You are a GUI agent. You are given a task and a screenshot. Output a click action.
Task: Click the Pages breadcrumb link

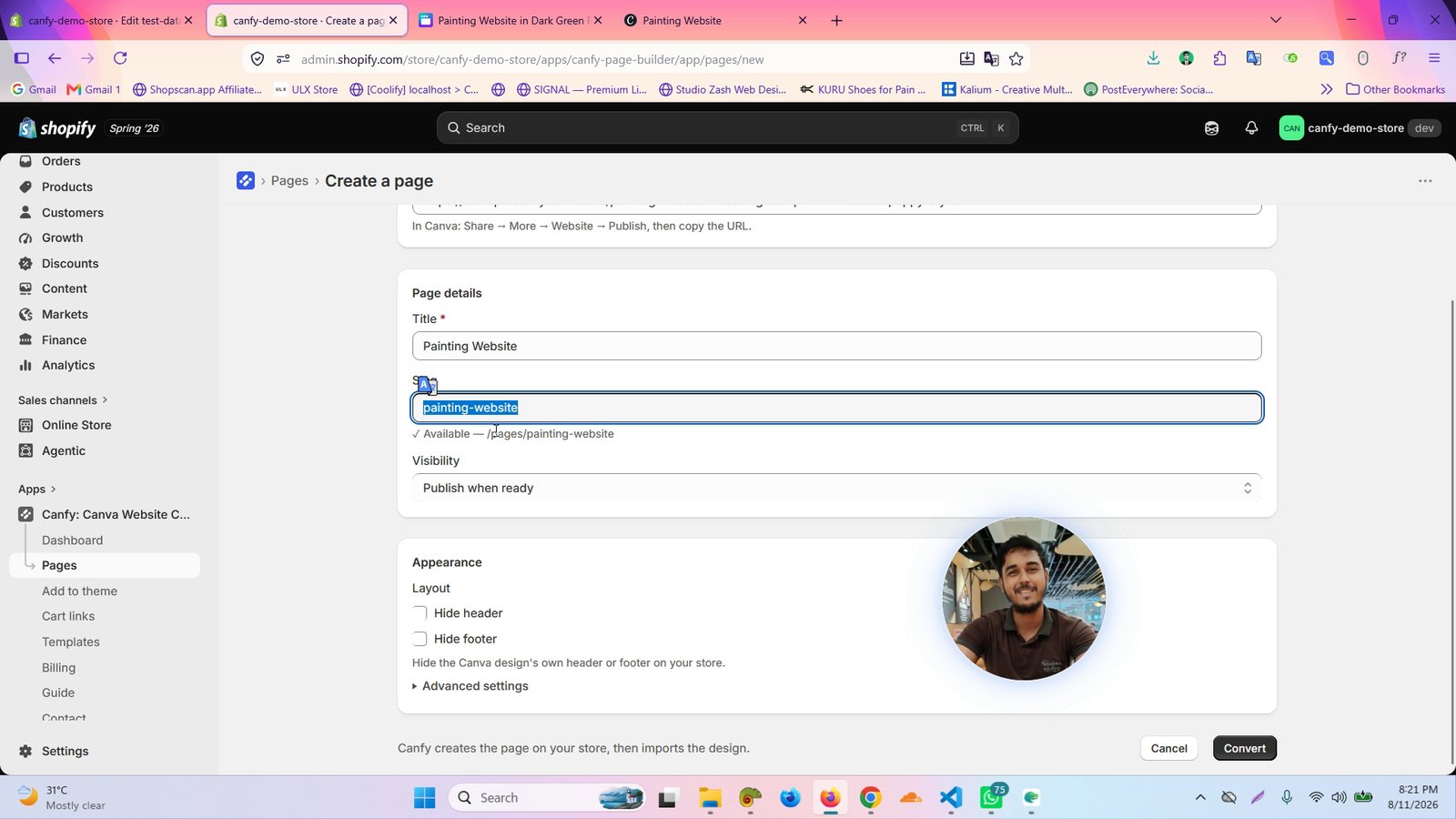289,180
